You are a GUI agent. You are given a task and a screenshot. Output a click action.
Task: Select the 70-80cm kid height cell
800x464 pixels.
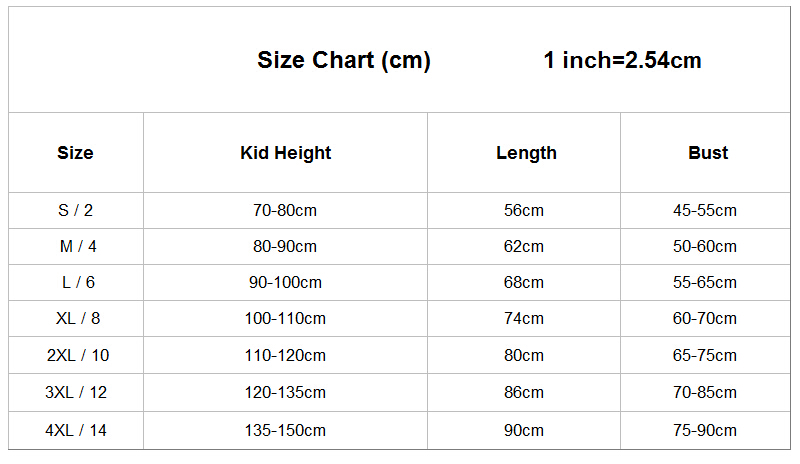(x=285, y=210)
